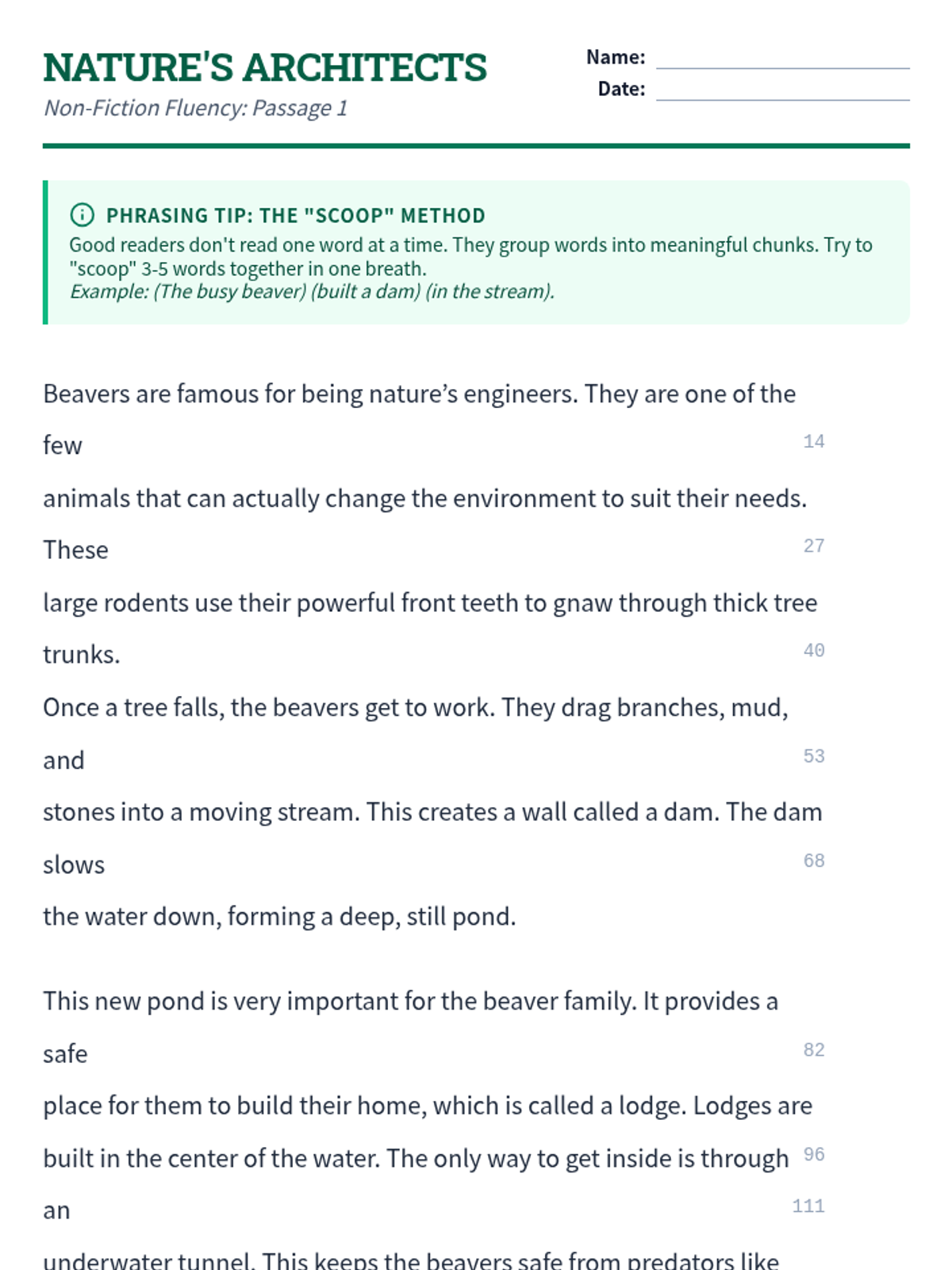
Task: Click the word count marker 82
Action: [813, 1050]
